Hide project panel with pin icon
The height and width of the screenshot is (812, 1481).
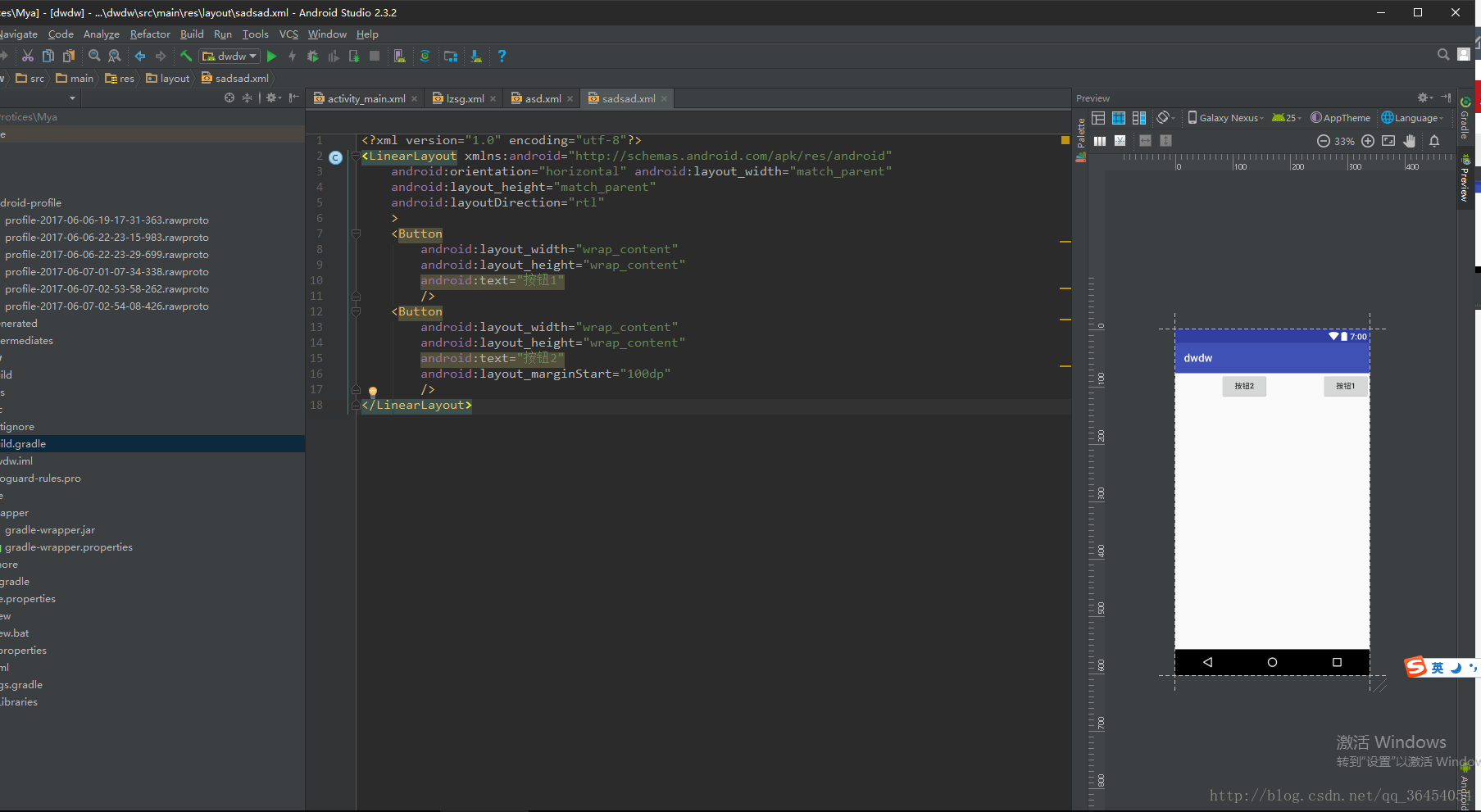294,98
